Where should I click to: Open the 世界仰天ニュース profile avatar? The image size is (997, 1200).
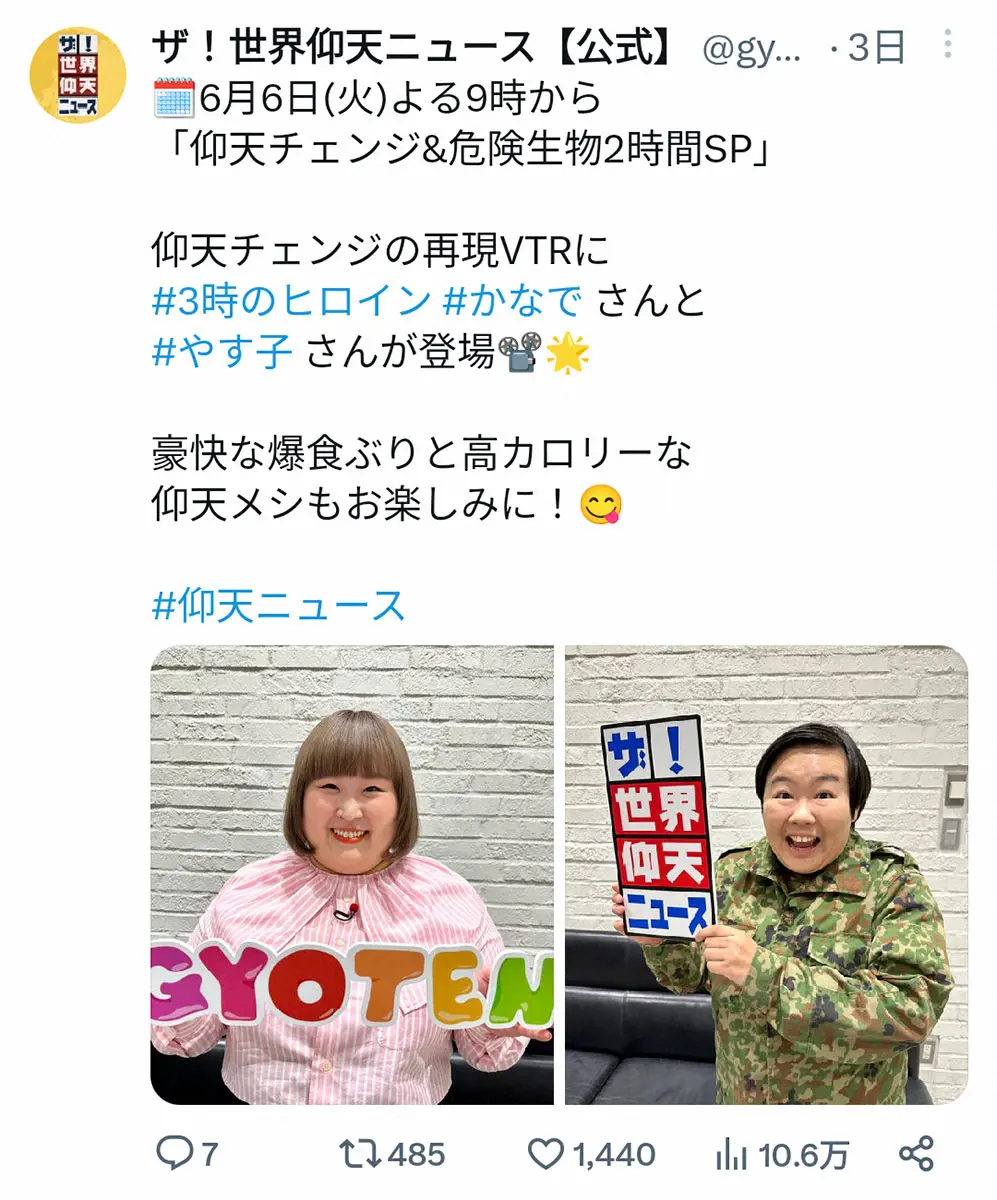pos(78,75)
